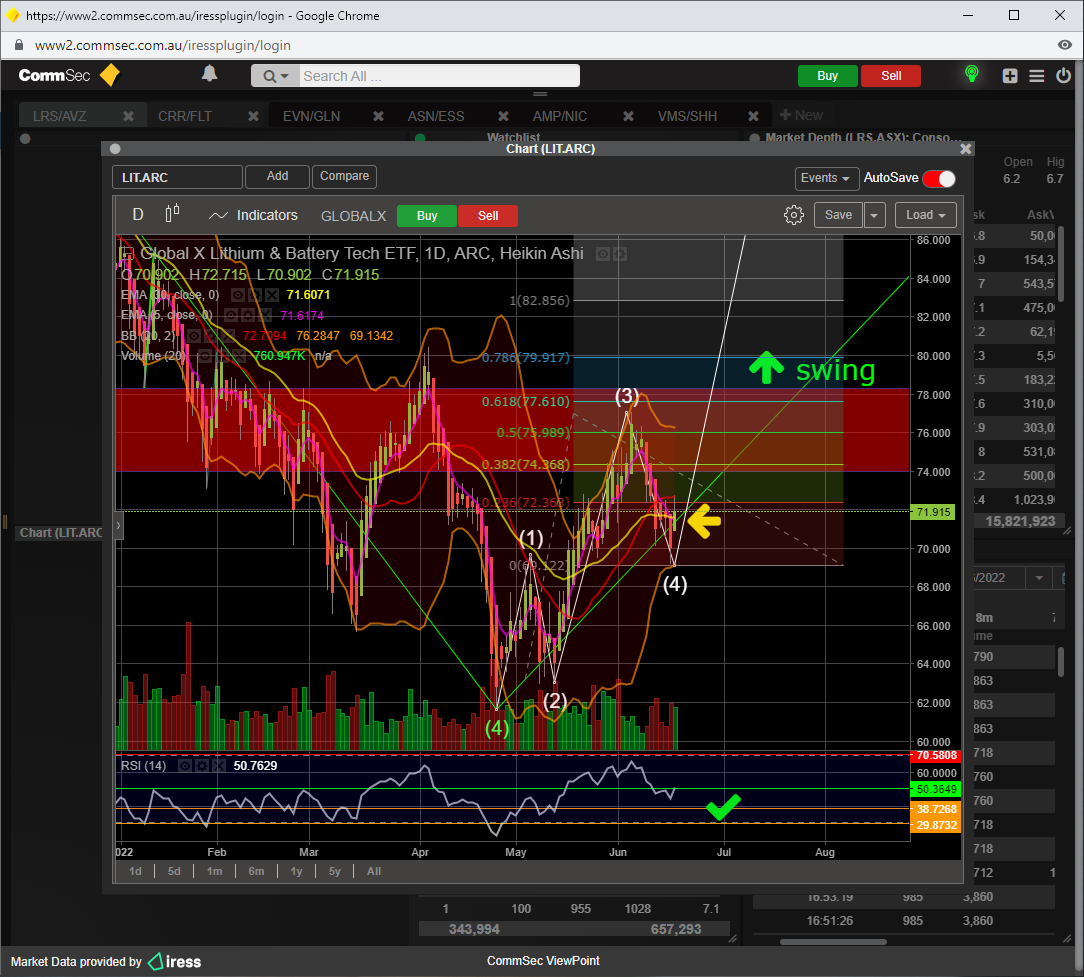1084x977 pixels.
Task: Click the CommSec diamond logo
Action: pyautogui.click(x=110, y=75)
